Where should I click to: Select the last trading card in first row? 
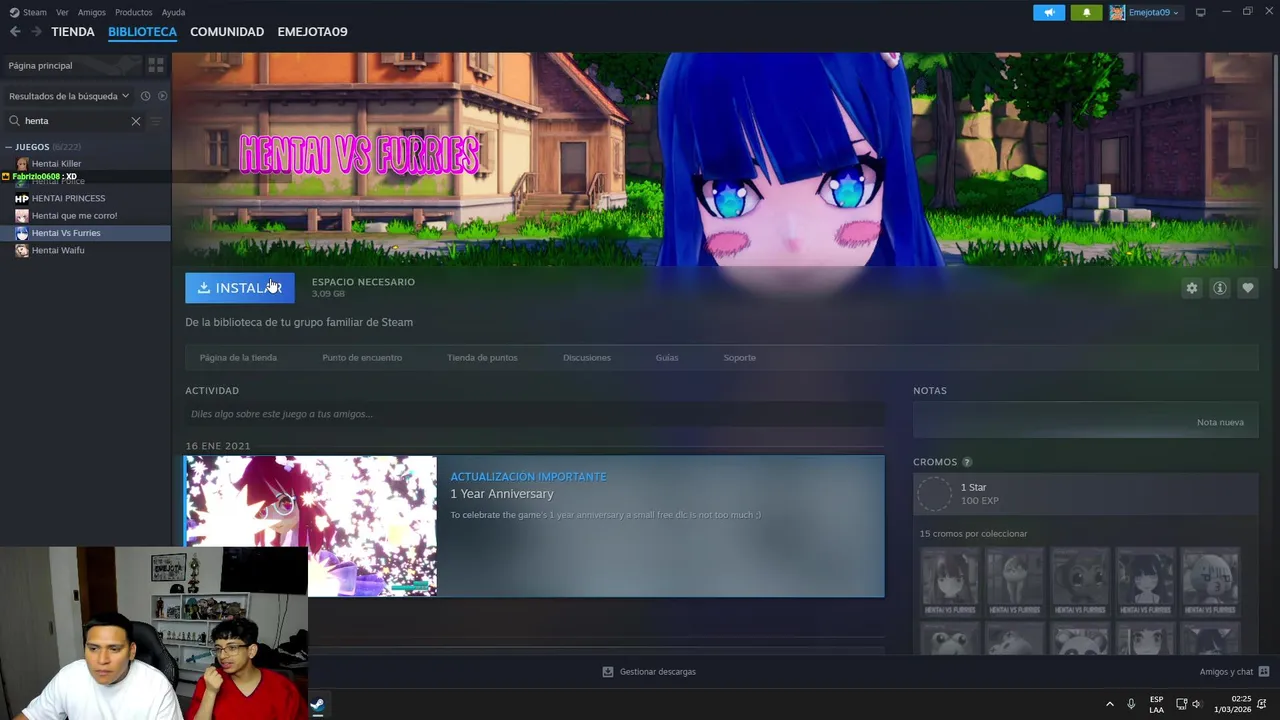point(1210,581)
